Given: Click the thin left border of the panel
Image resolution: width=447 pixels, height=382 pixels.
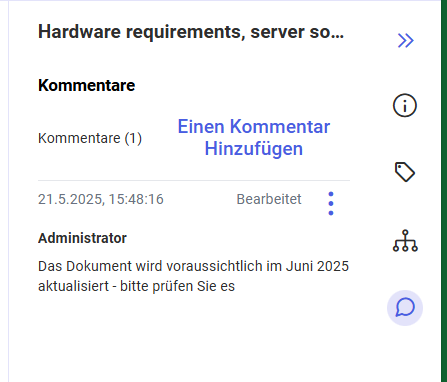Looking at the screenshot, I should pos(9,191).
